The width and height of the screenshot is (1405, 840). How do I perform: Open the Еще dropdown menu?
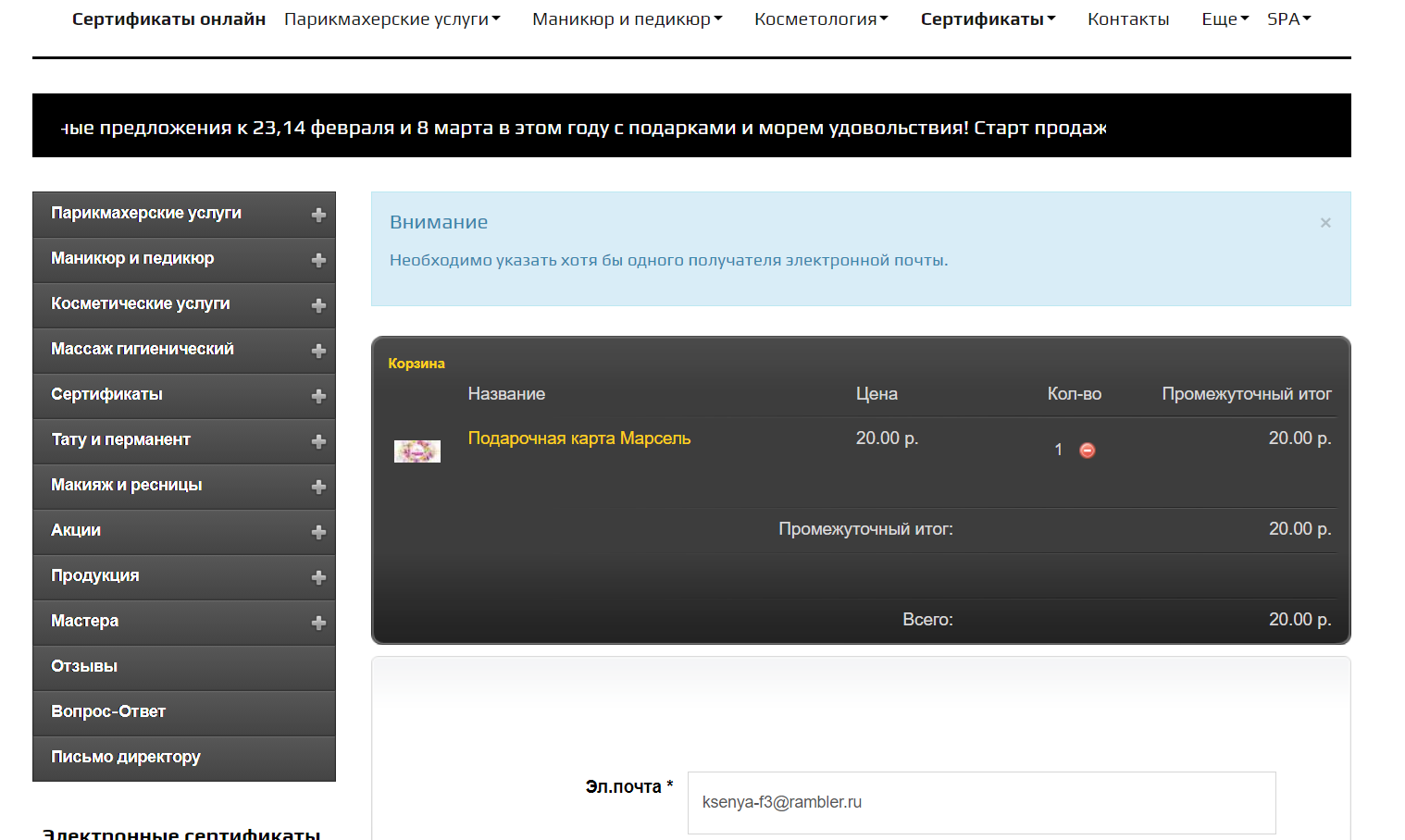[1225, 19]
